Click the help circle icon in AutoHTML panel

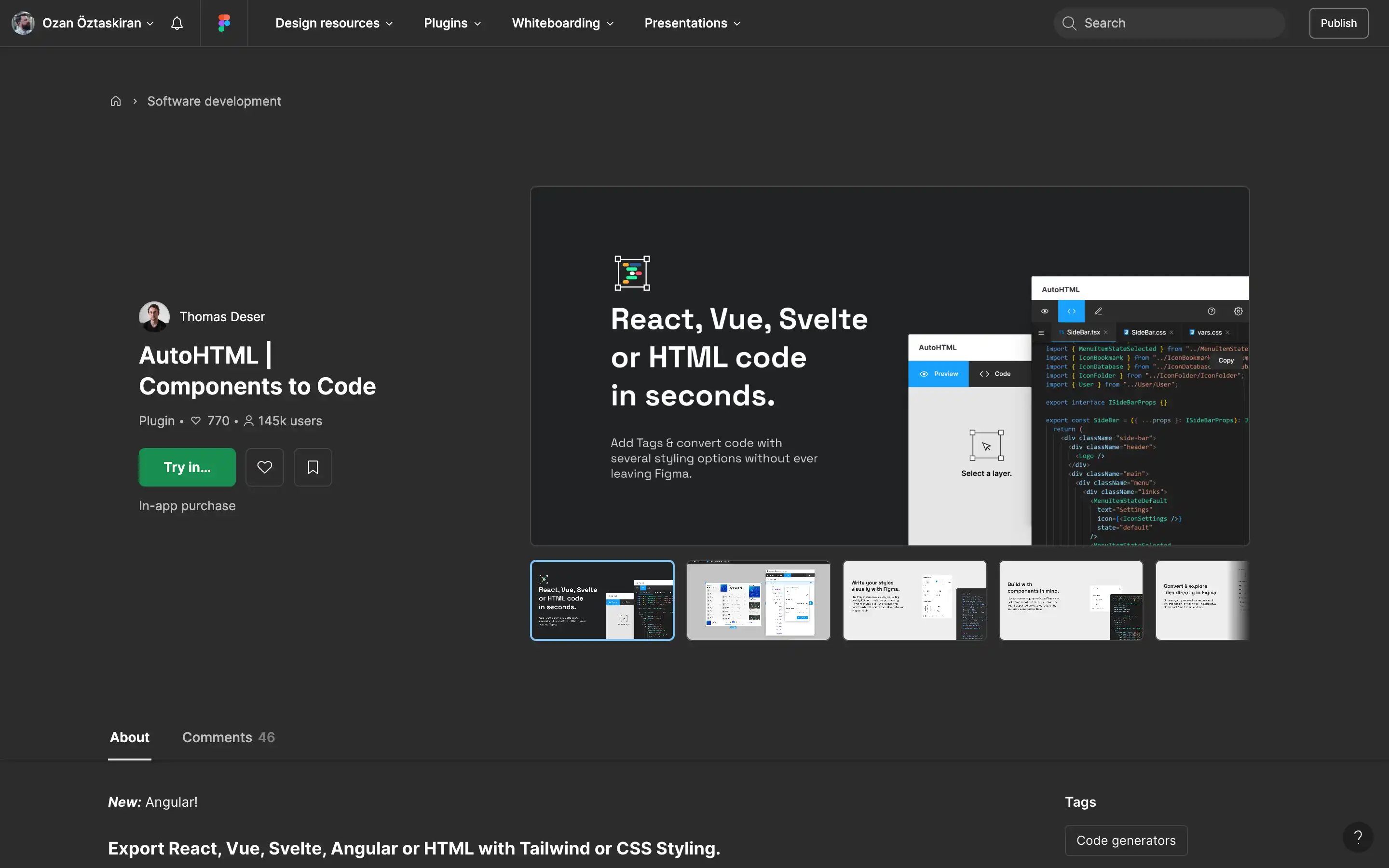point(1212,311)
